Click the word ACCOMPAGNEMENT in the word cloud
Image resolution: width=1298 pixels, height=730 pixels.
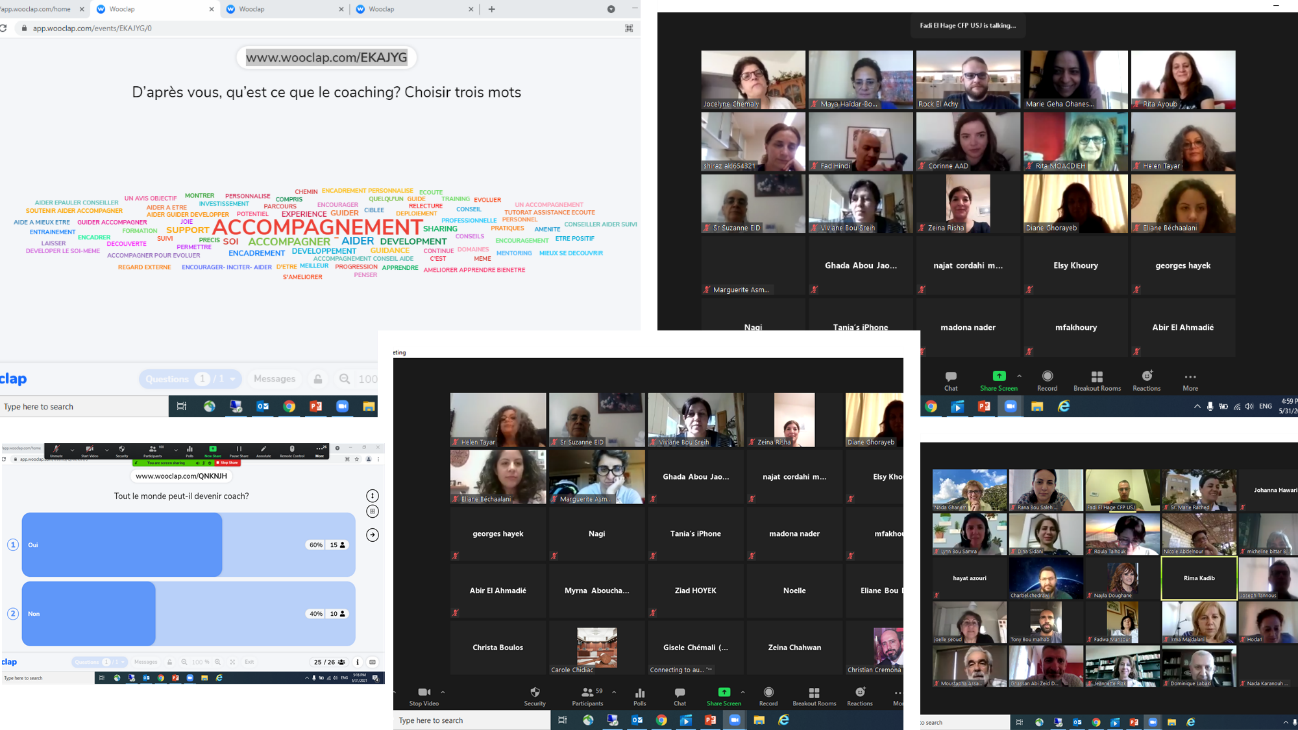pyautogui.click(x=317, y=227)
